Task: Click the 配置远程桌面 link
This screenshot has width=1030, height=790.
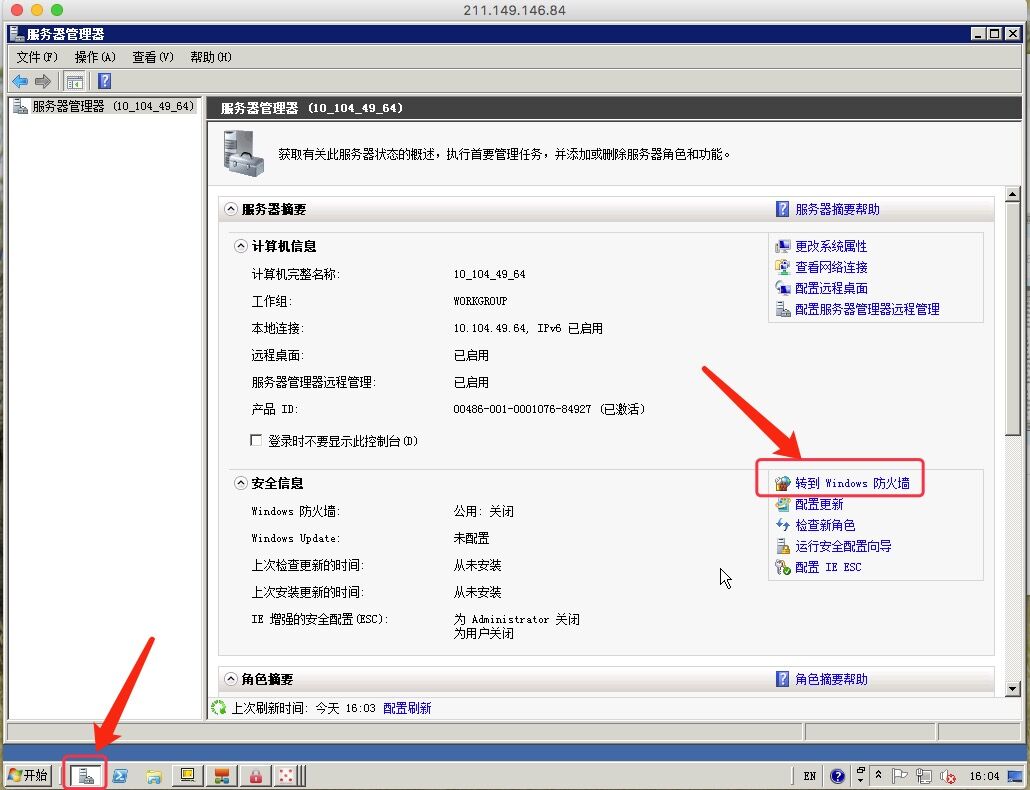Action: 831,288
